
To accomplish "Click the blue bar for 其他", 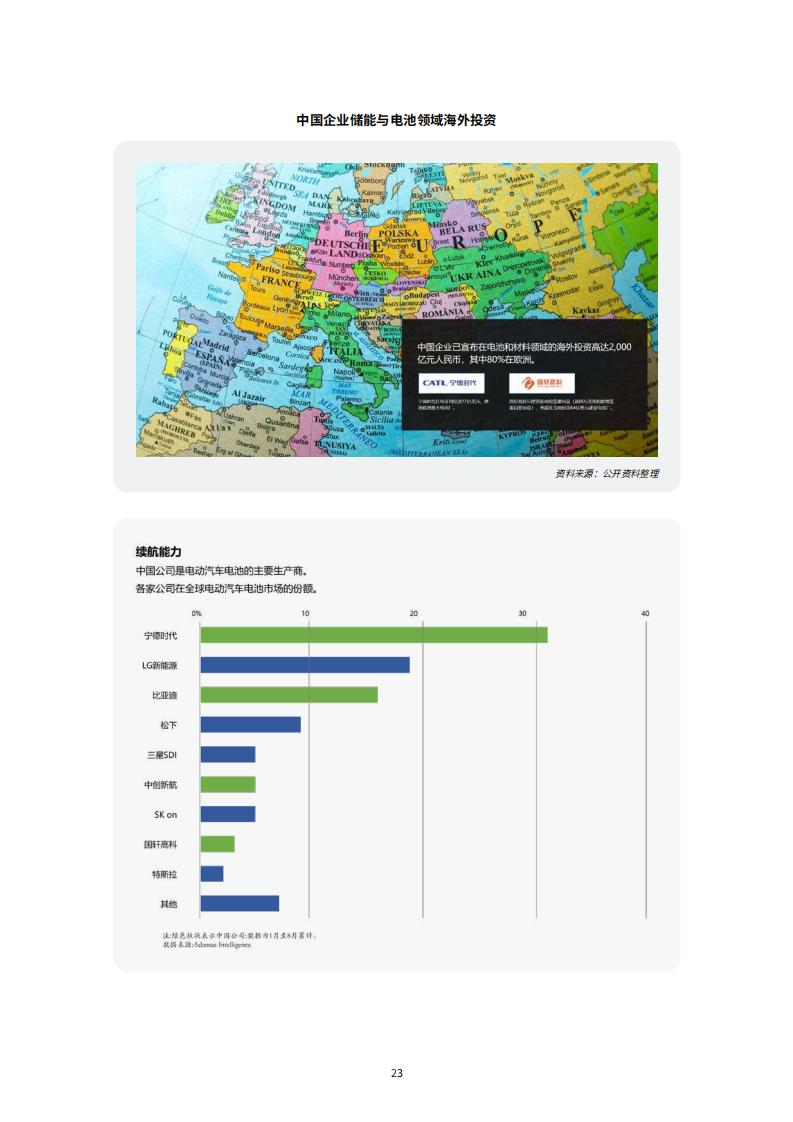I will tap(240, 904).
